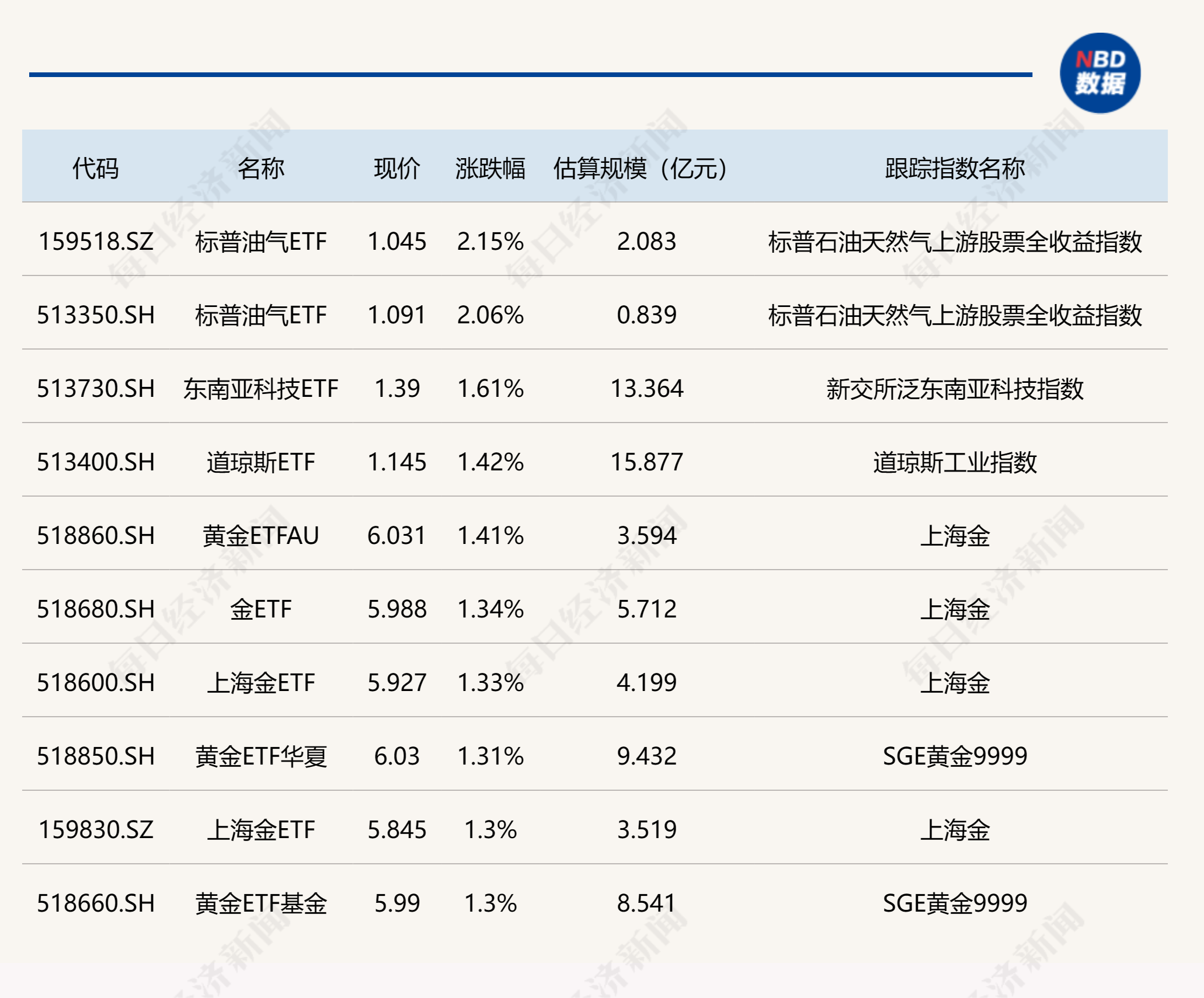Click the 1.61% change value
The width and height of the screenshot is (1204, 998).
[x=490, y=389]
